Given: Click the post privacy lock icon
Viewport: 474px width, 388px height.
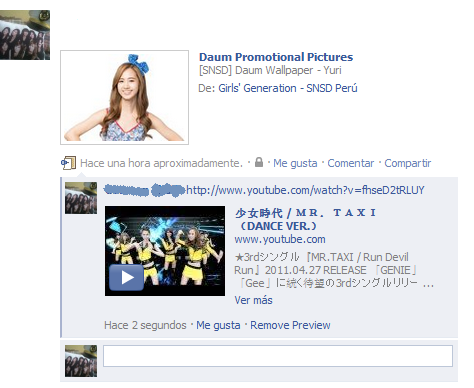Looking at the screenshot, I should [259, 162].
